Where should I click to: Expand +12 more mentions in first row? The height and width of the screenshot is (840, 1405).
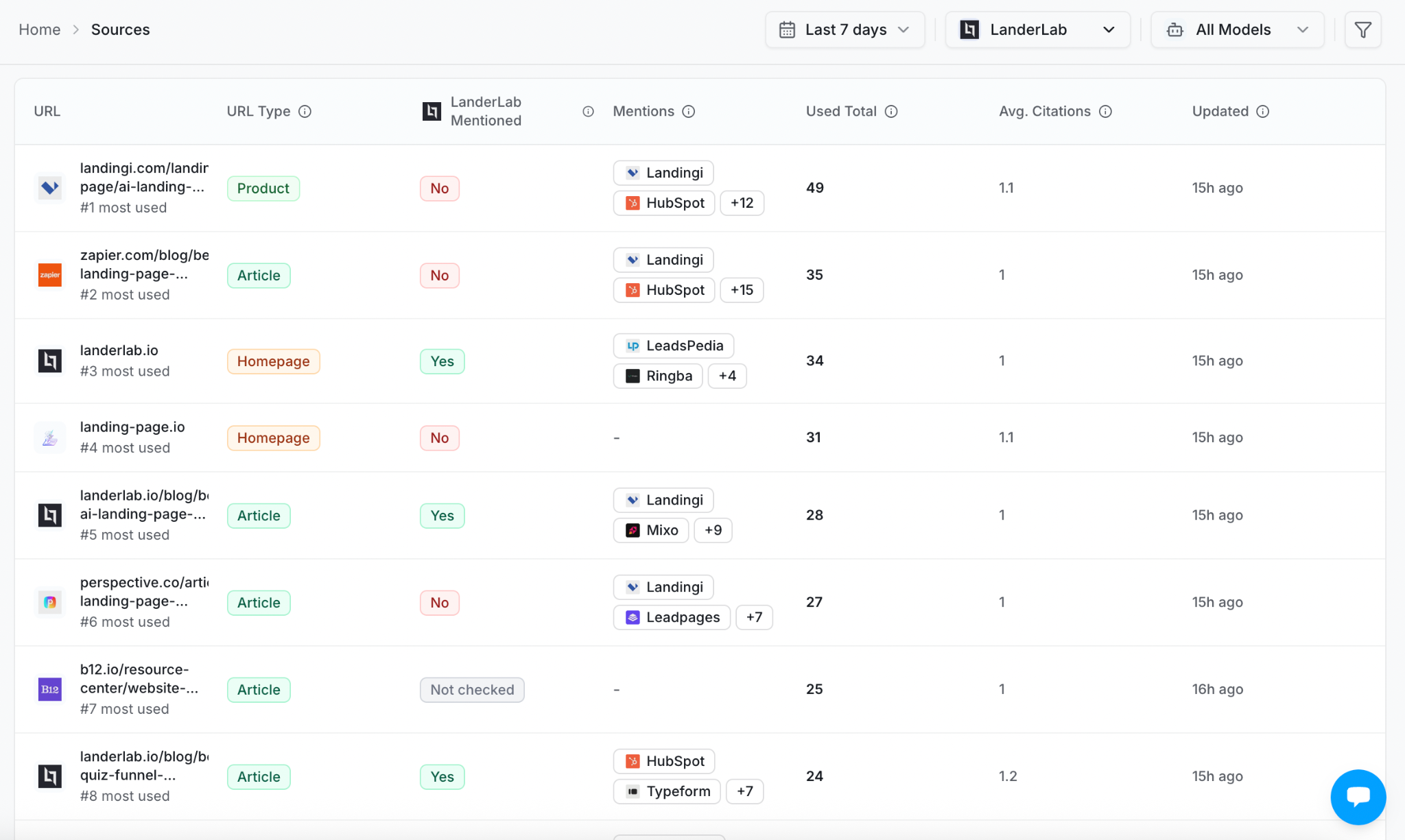[x=742, y=203]
